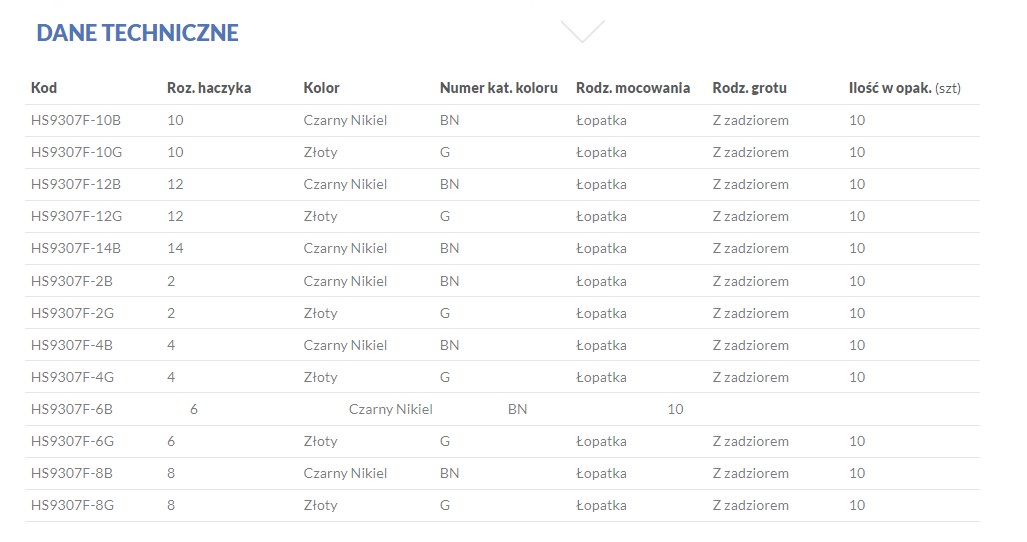Click the HS9307F-6G product code
The width and height of the screenshot is (1027, 542).
pyautogui.click(x=72, y=441)
